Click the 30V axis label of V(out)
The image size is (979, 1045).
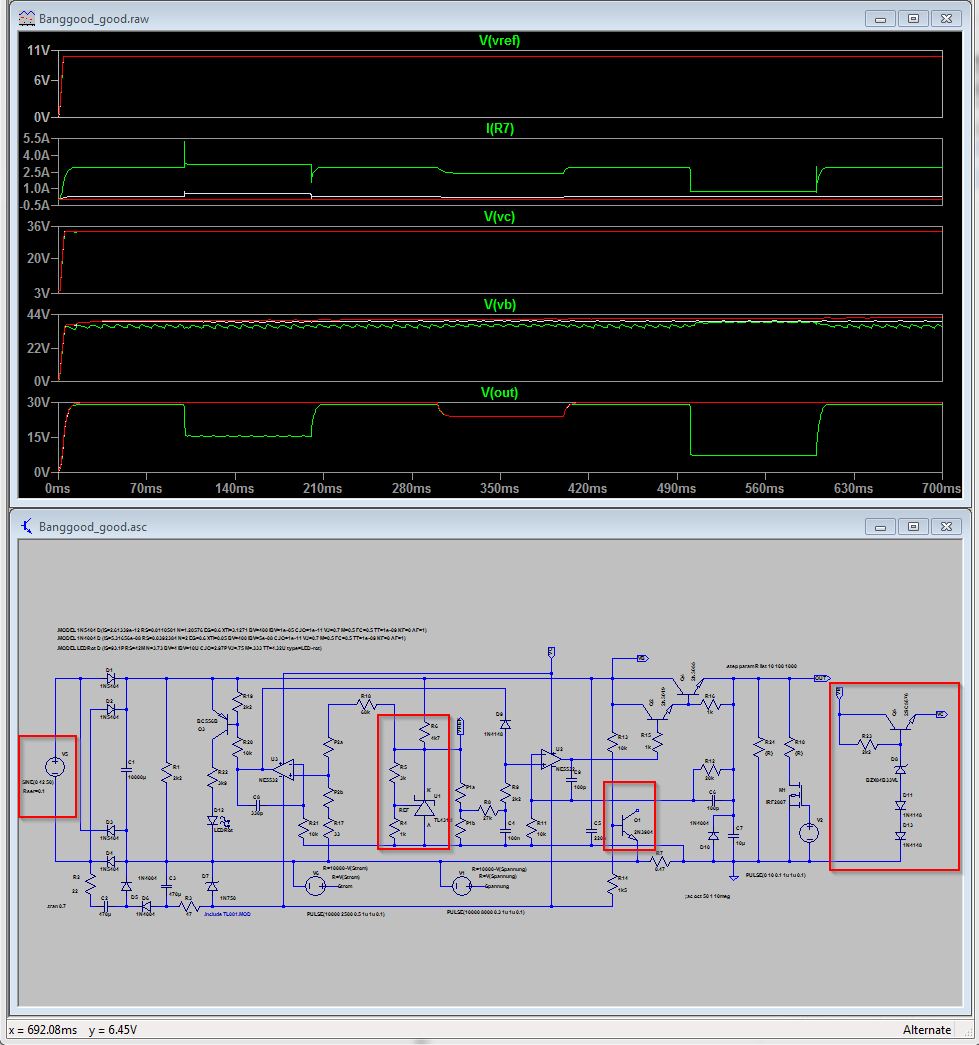click(x=38, y=403)
